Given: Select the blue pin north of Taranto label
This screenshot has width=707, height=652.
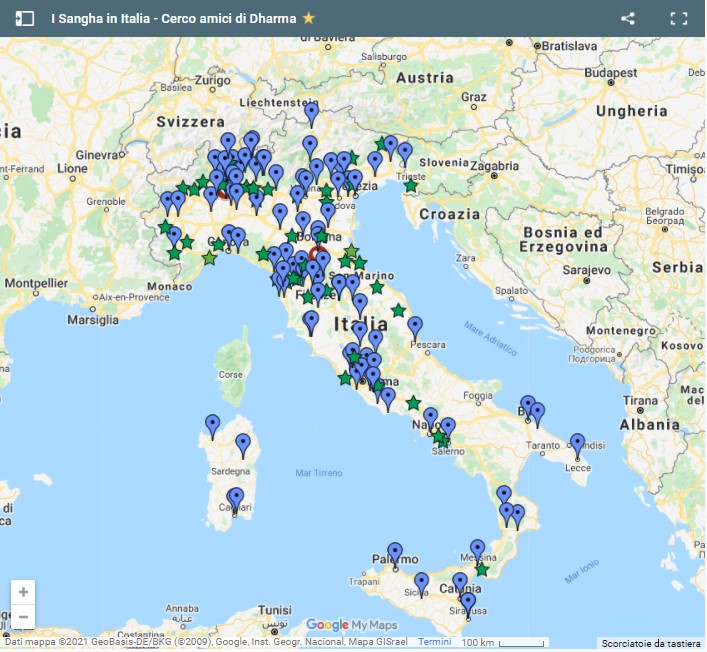Looking at the screenshot, I should point(537,415).
